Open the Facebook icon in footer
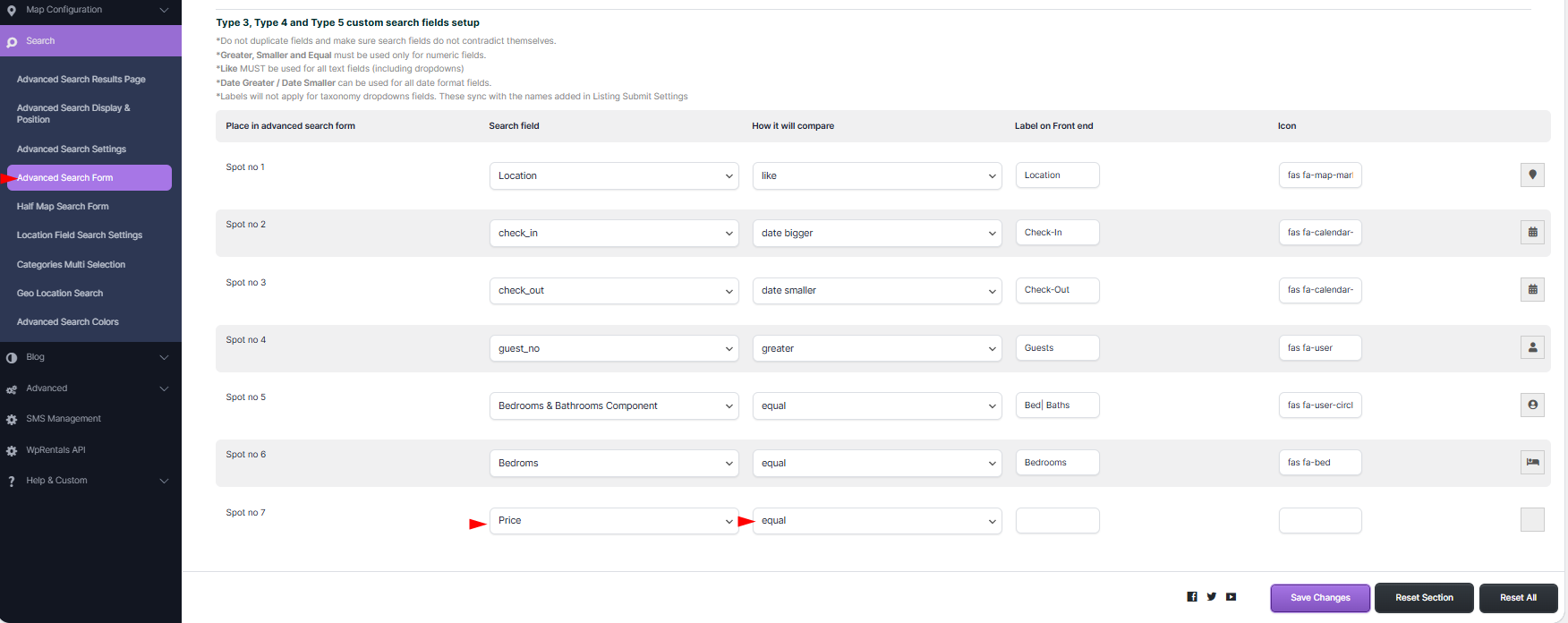Screen dimensions: 1568x623 1192,597
